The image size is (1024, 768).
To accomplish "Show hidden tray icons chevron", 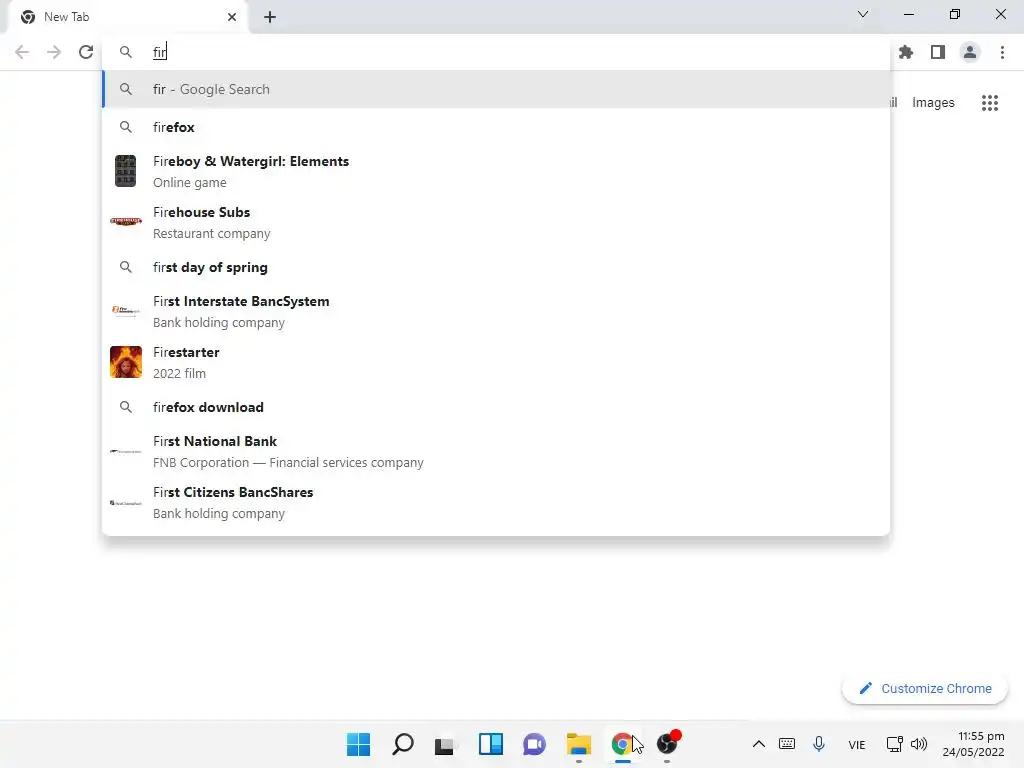I will (x=758, y=744).
